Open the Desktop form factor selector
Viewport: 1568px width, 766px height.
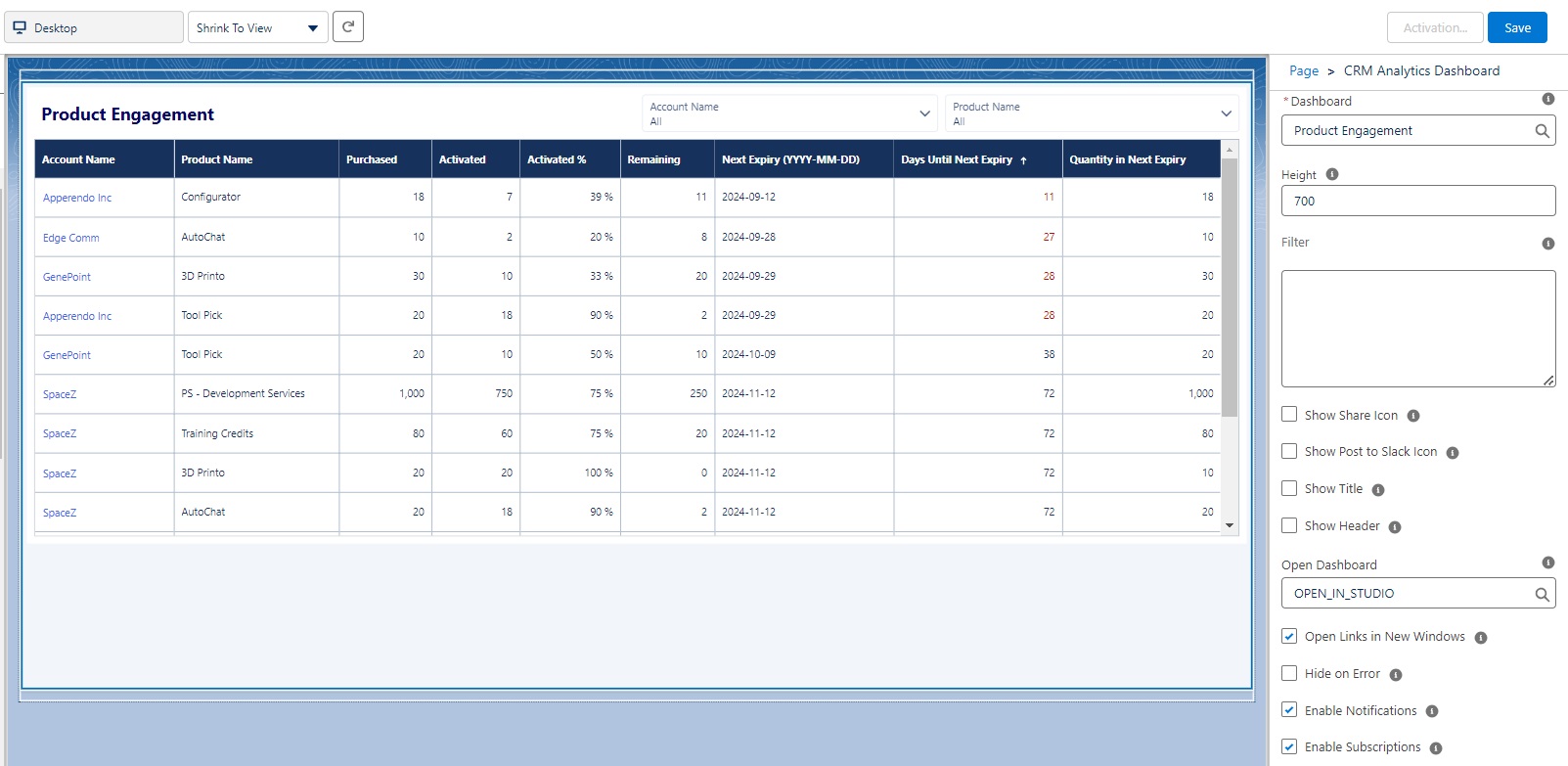94,27
